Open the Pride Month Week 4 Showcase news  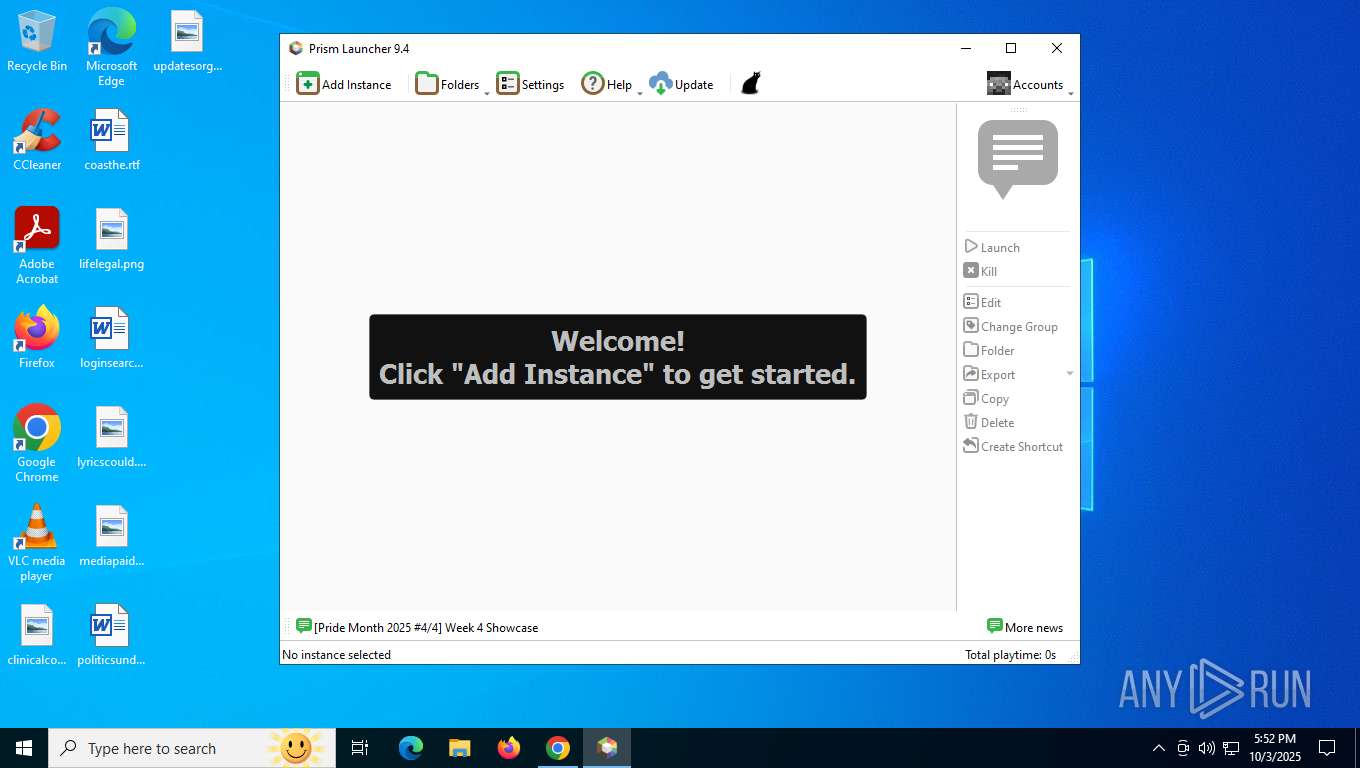click(417, 627)
